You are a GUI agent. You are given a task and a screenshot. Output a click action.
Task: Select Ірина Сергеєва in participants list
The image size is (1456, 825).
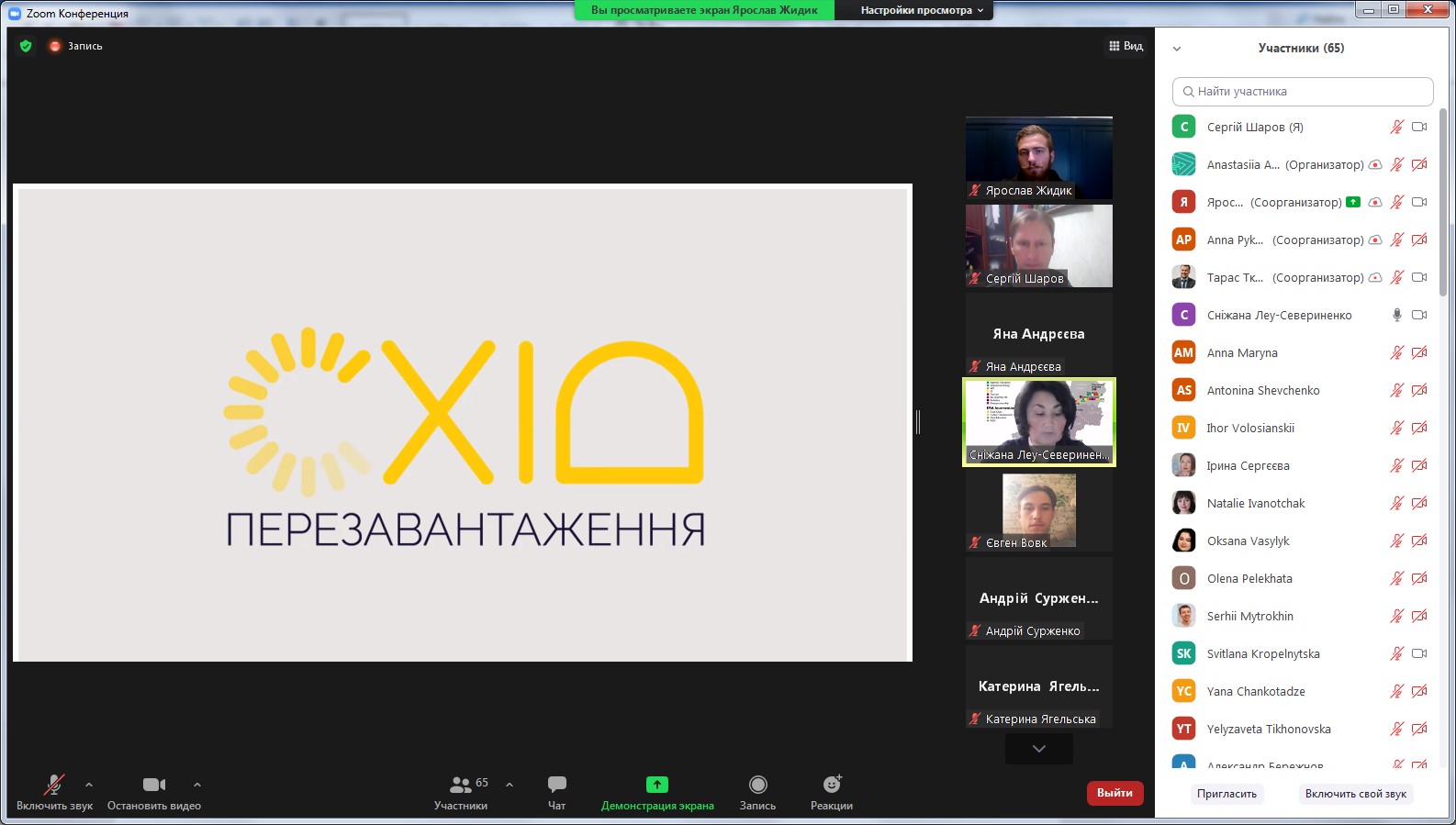click(1301, 465)
